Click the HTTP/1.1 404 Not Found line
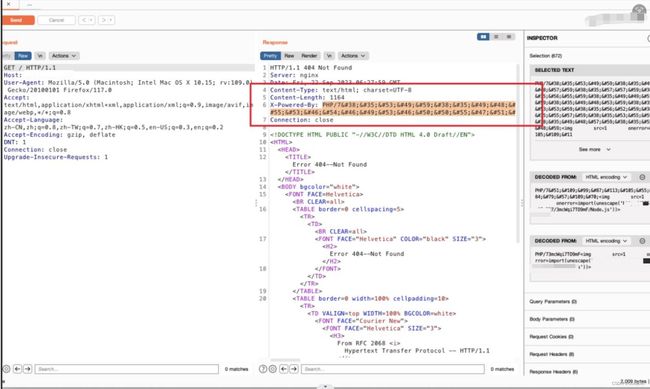 coord(311,68)
